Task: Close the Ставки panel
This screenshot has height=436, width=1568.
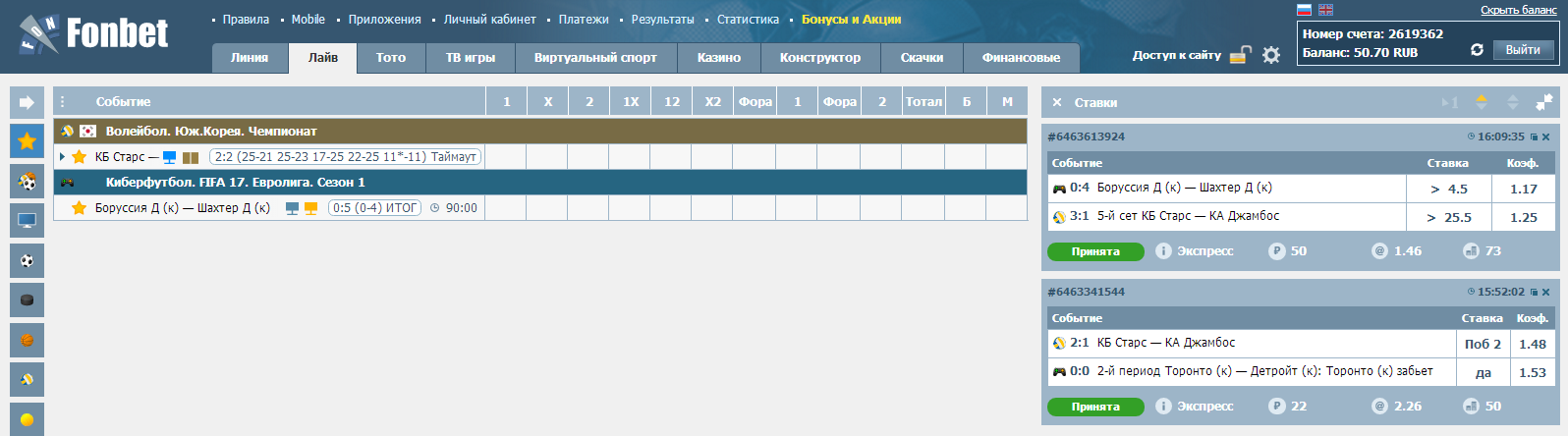Action: tap(1057, 102)
